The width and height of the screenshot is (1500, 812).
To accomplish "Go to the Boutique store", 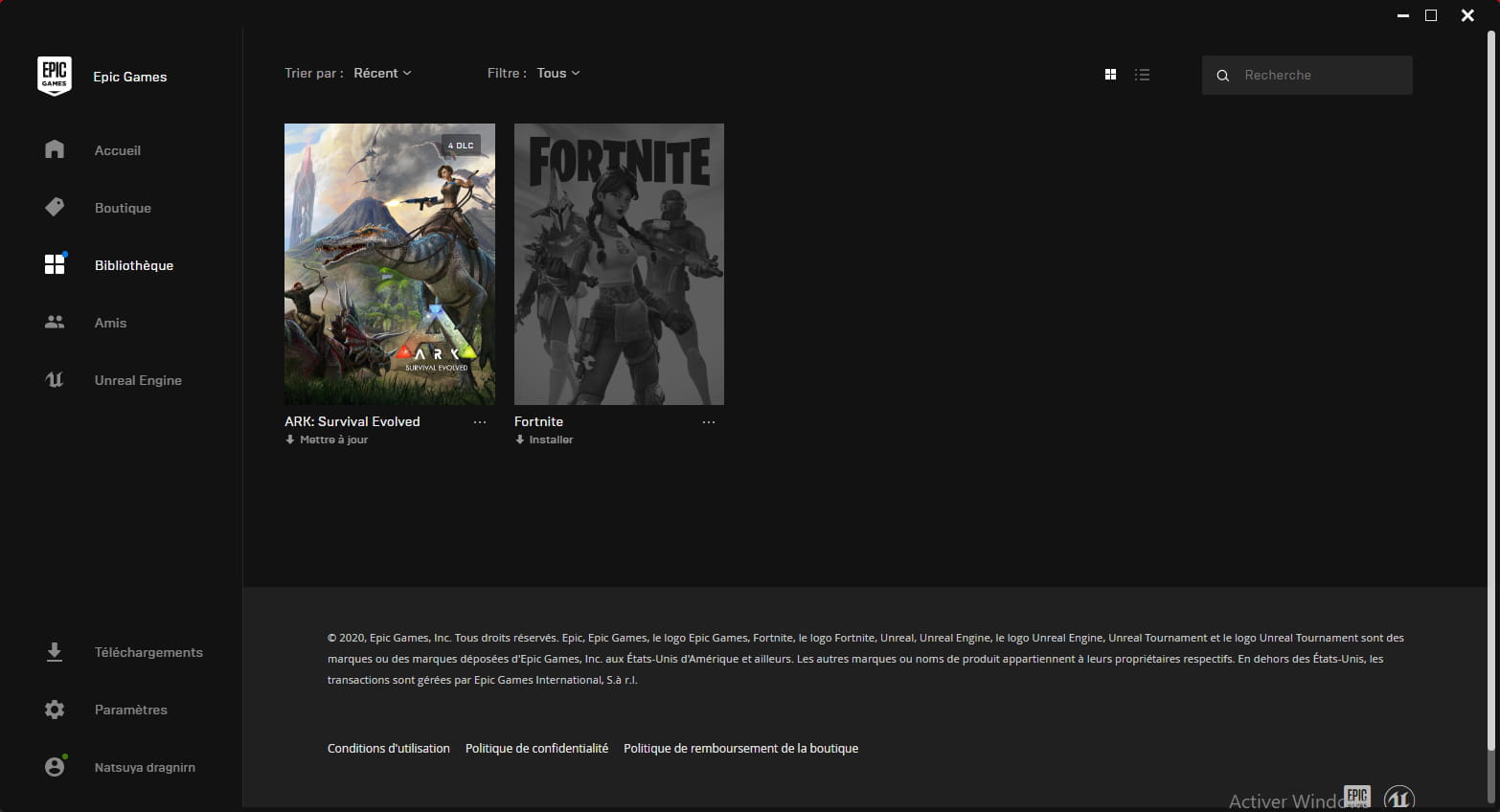I will click(123, 208).
